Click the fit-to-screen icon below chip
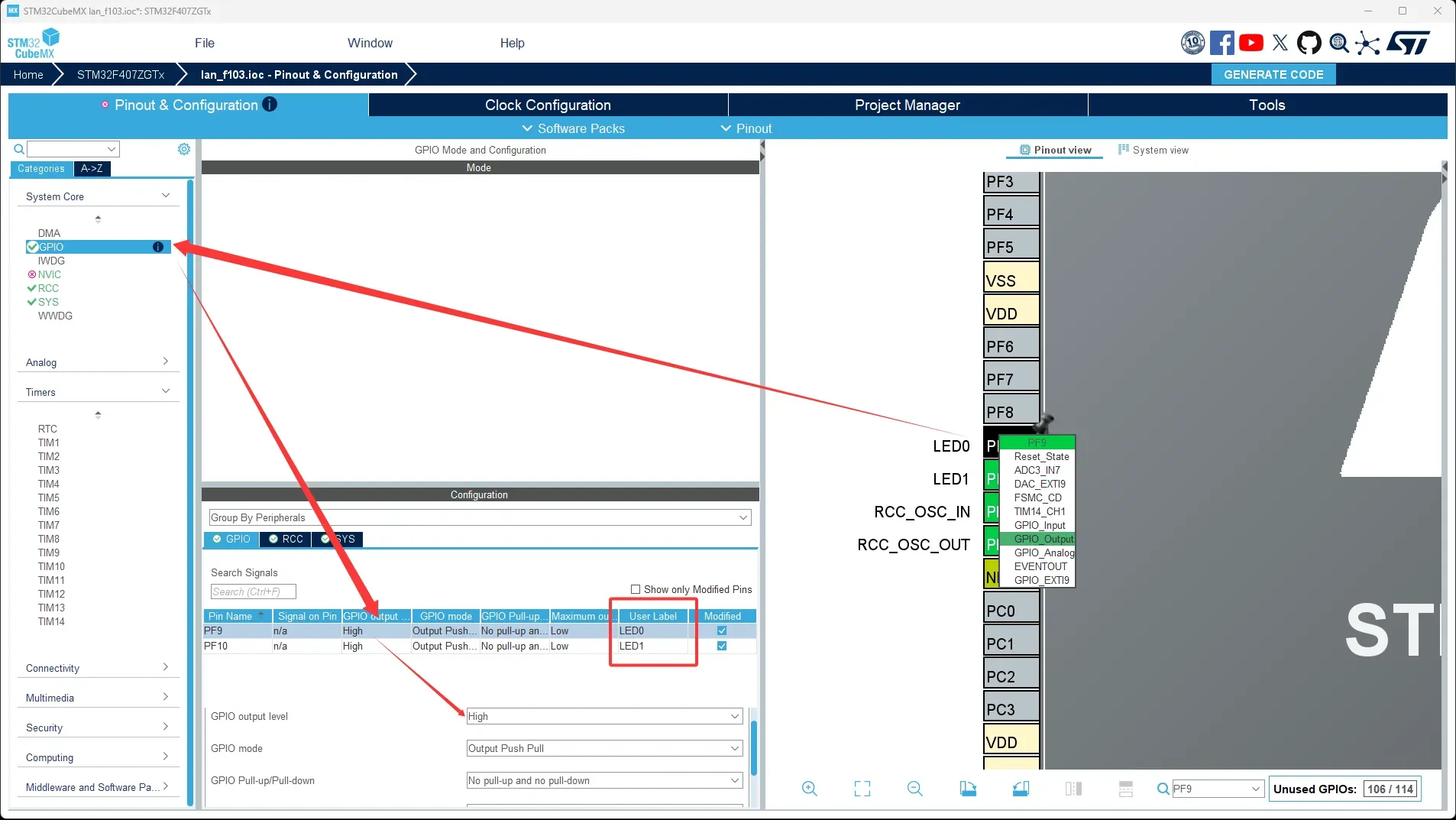 tap(862, 789)
